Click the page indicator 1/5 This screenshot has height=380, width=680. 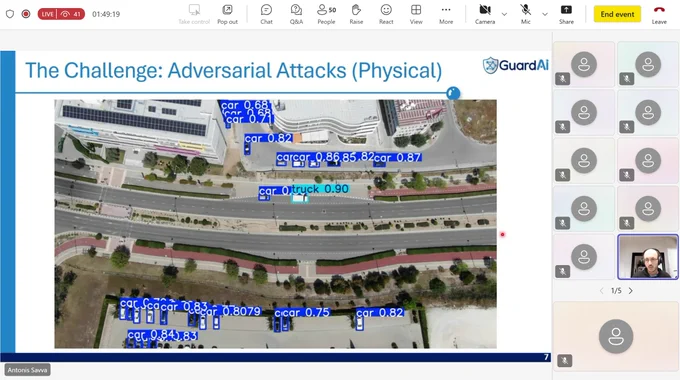(616, 291)
